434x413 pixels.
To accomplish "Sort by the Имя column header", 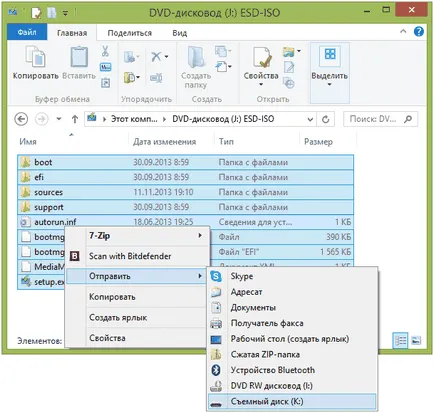I will click(x=28, y=142).
